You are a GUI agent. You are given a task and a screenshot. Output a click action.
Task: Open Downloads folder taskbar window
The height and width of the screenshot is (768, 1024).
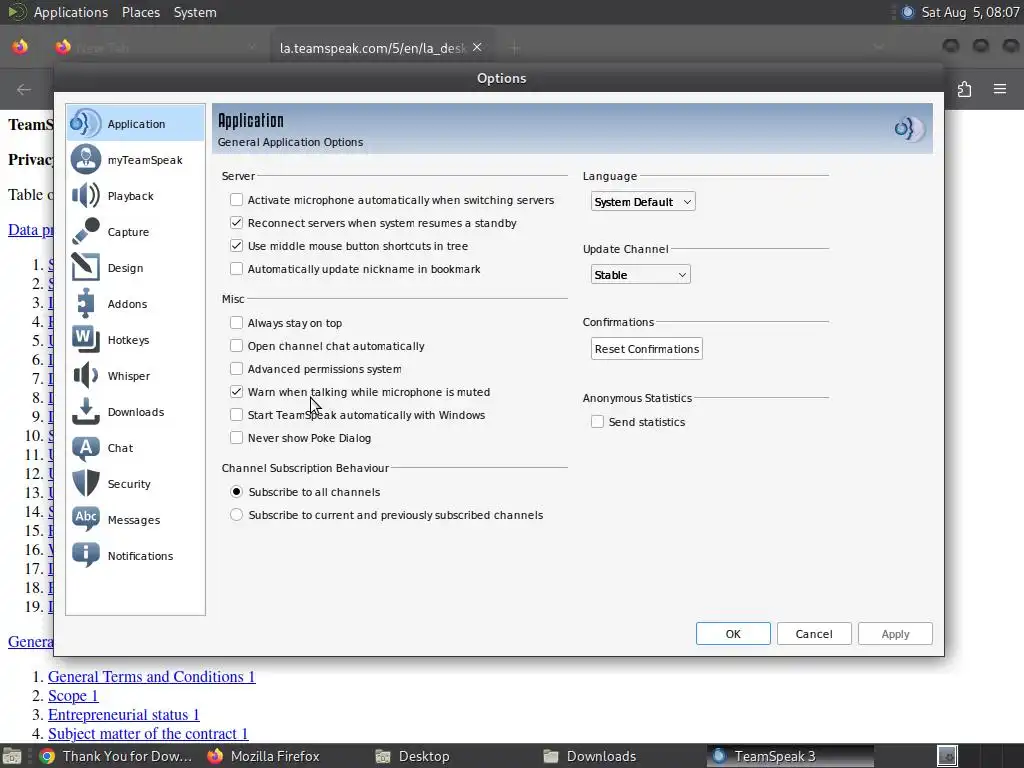pyautogui.click(x=590, y=756)
